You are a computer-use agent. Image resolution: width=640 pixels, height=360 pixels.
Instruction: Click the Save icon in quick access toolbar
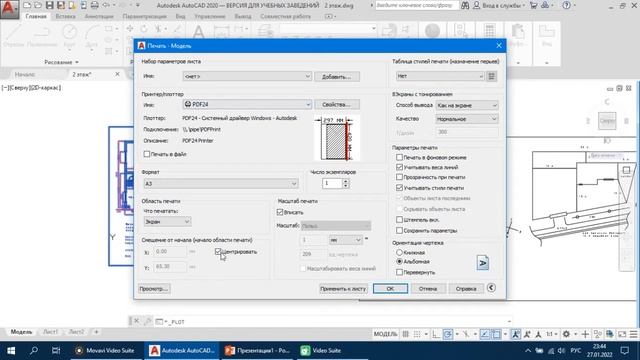pos(49,5)
